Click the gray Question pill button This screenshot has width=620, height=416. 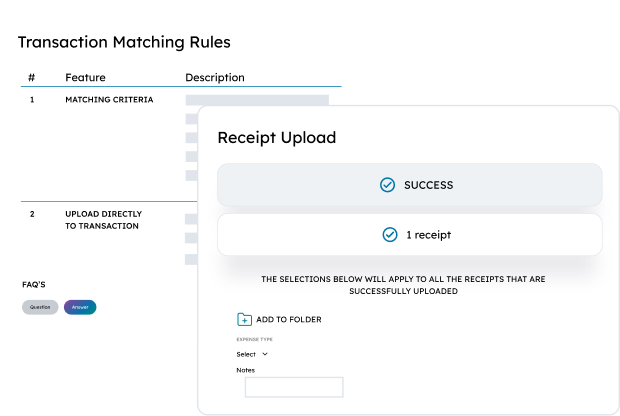40,307
